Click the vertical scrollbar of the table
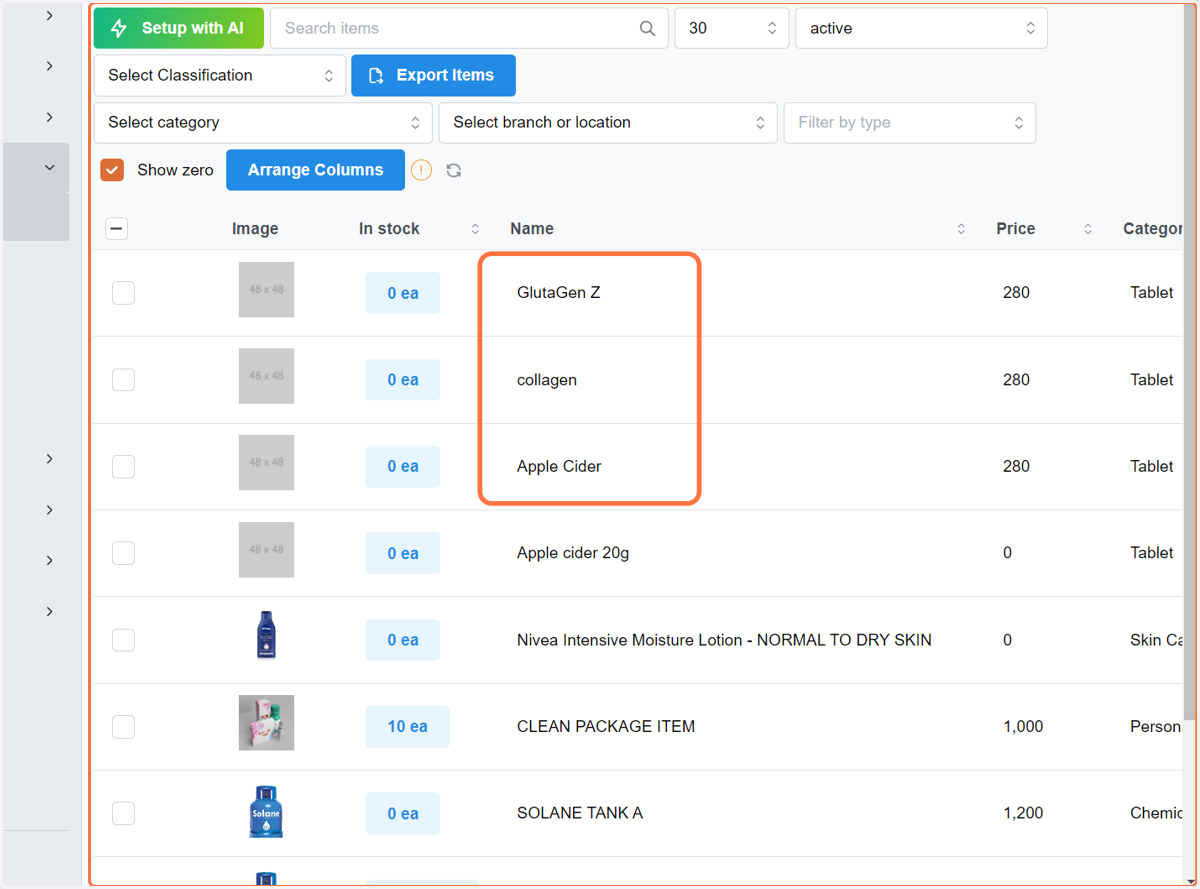The image size is (1200, 889). tap(1190, 360)
